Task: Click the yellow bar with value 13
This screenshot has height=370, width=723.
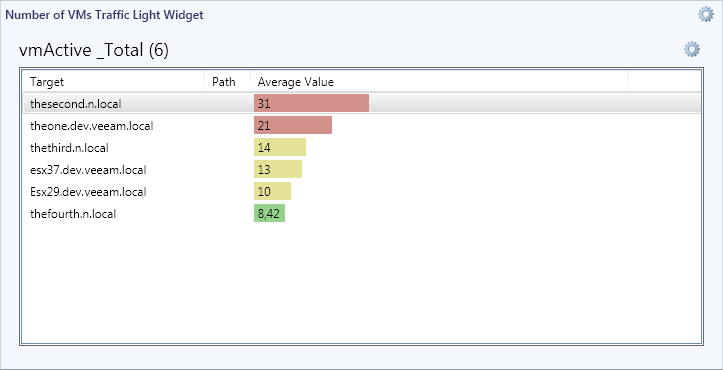Action: pyautogui.click(x=278, y=170)
